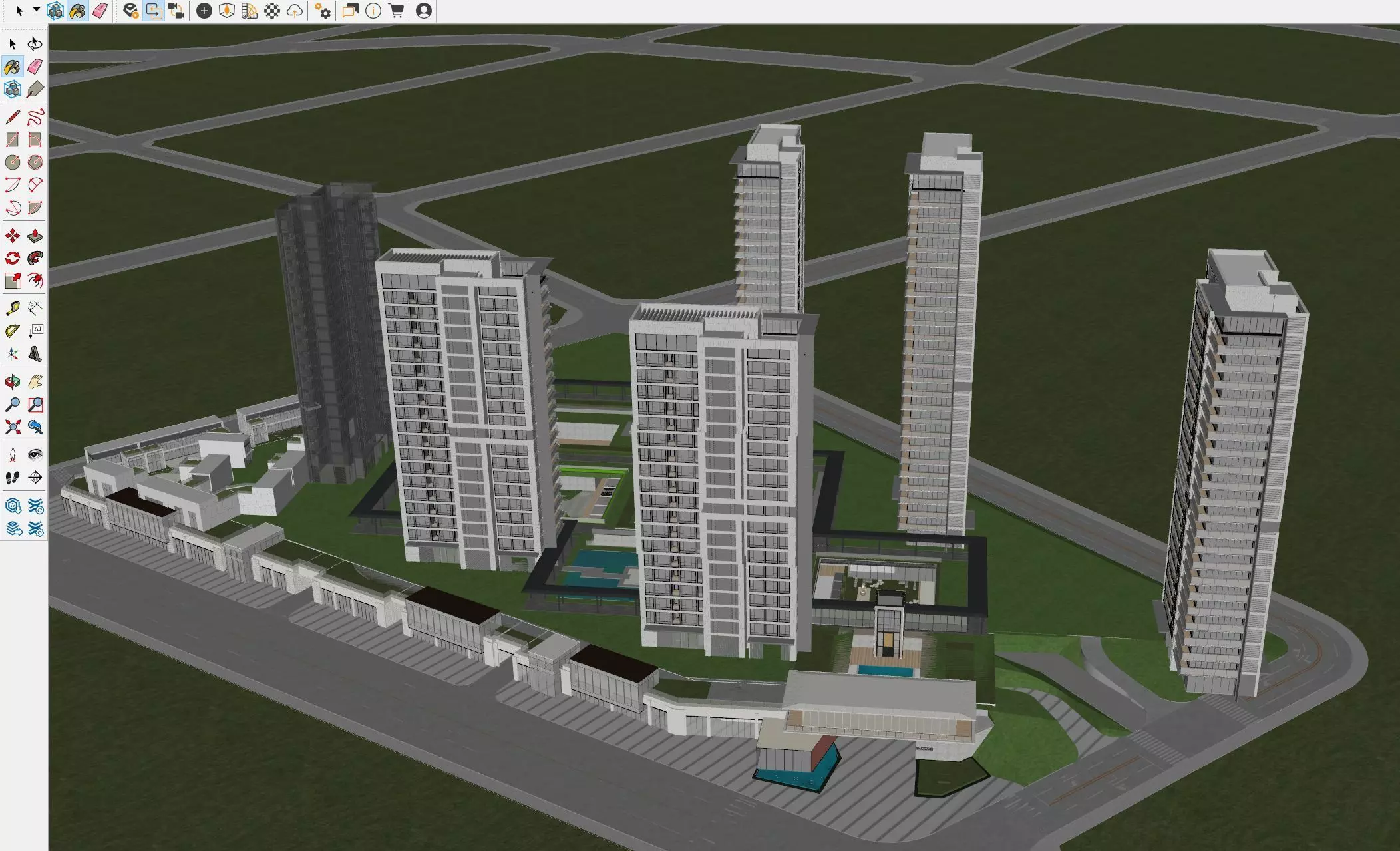Select the Rotate tool
The image size is (1400, 851).
click(x=13, y=258)
